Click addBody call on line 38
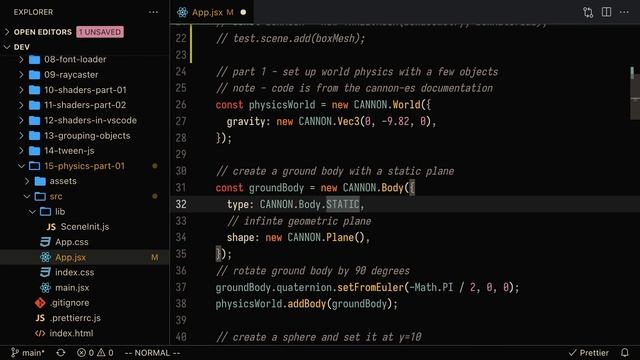This screenshot has width=640, height=360. (307, 304)
